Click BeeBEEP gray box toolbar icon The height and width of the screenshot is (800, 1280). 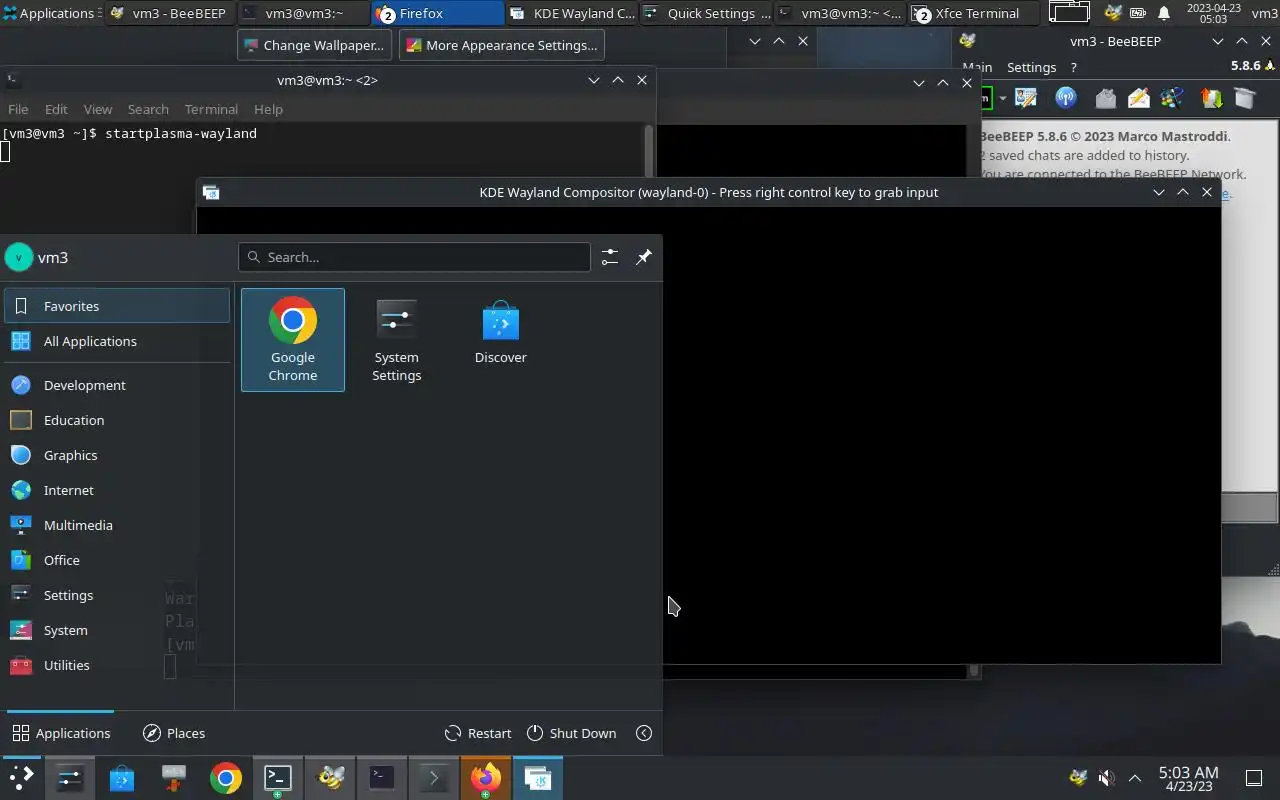[1245, 98]
